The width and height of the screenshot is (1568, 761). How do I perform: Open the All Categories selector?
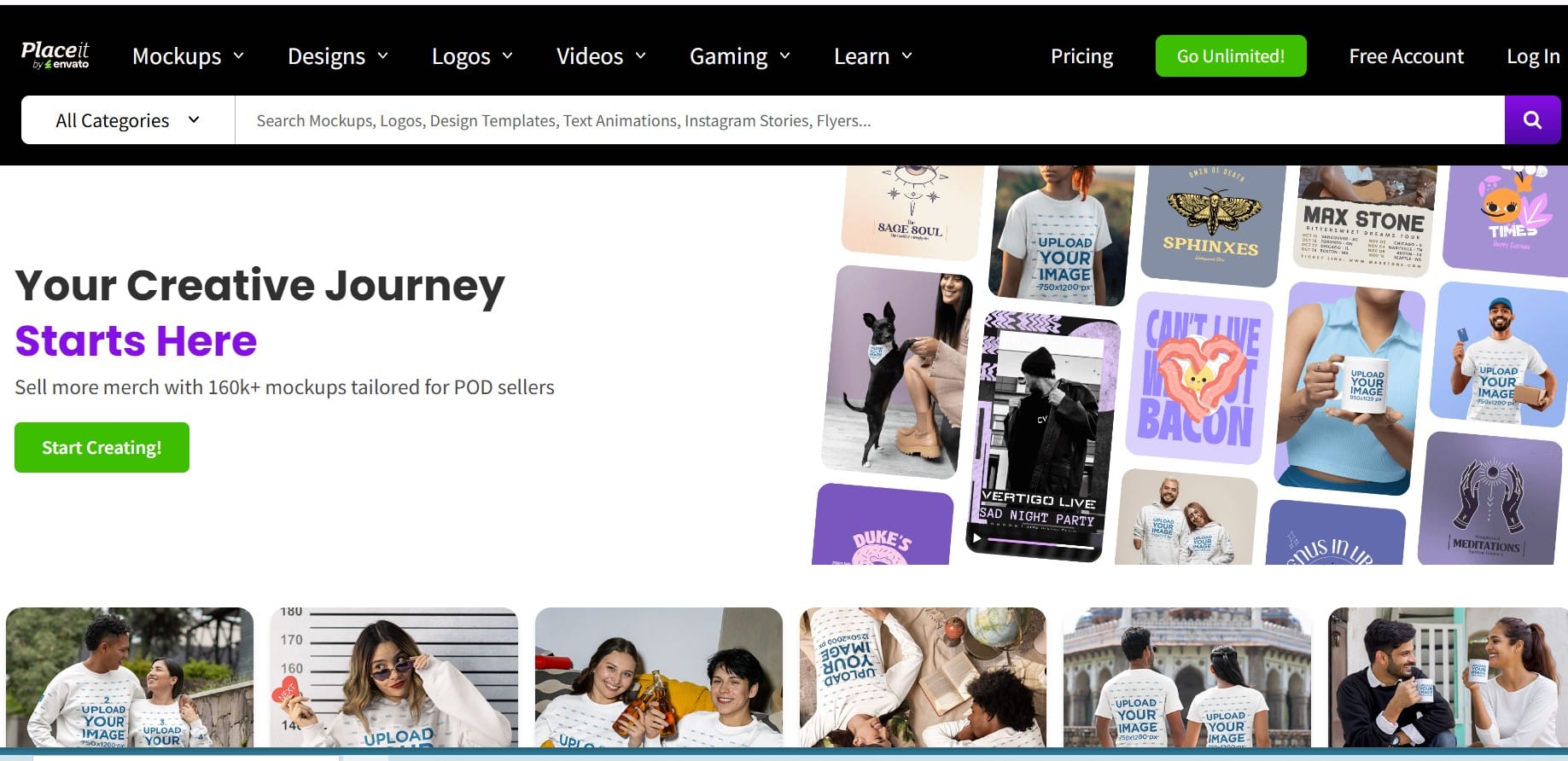tap(128, 120)
